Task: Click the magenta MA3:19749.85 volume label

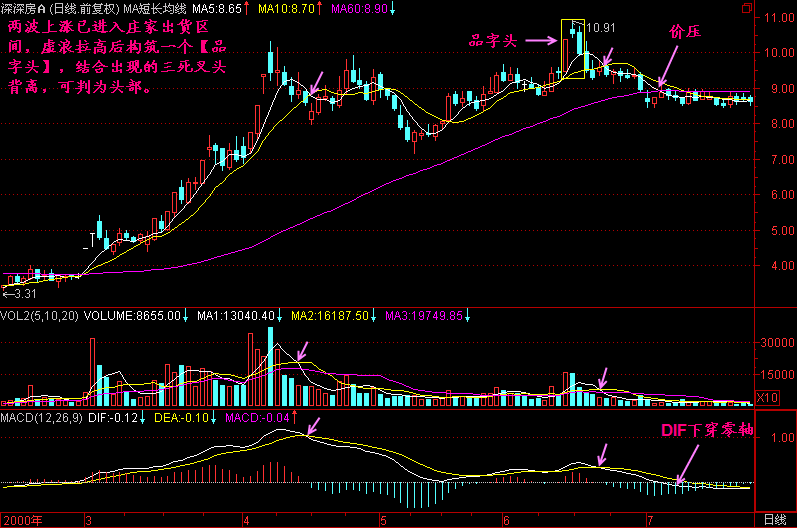Action: click(423, 316)
